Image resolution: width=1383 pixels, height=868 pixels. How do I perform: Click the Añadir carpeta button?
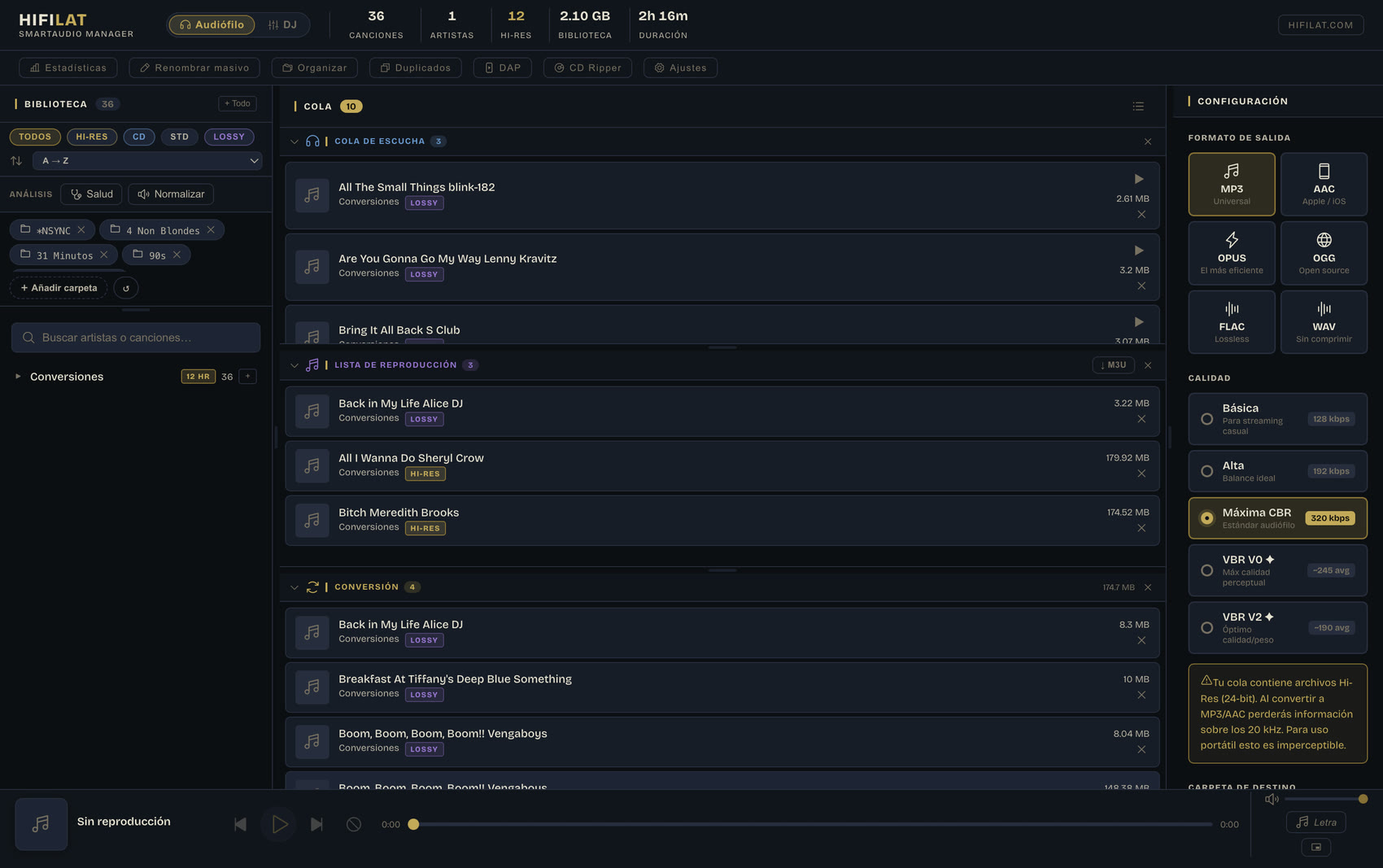(x=59, y=288)
